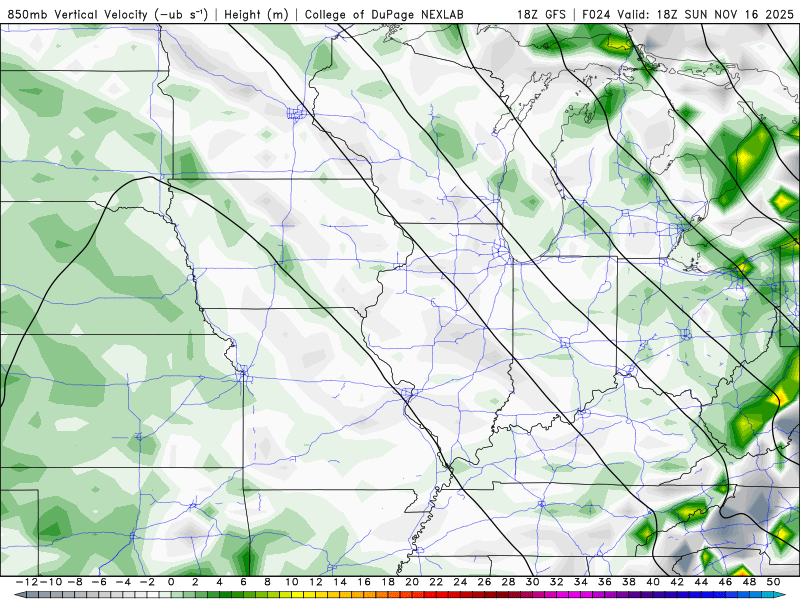800x600 pixels.
Task: Click the 'F024' forecast hour label
Action: (x=596, y=14)
